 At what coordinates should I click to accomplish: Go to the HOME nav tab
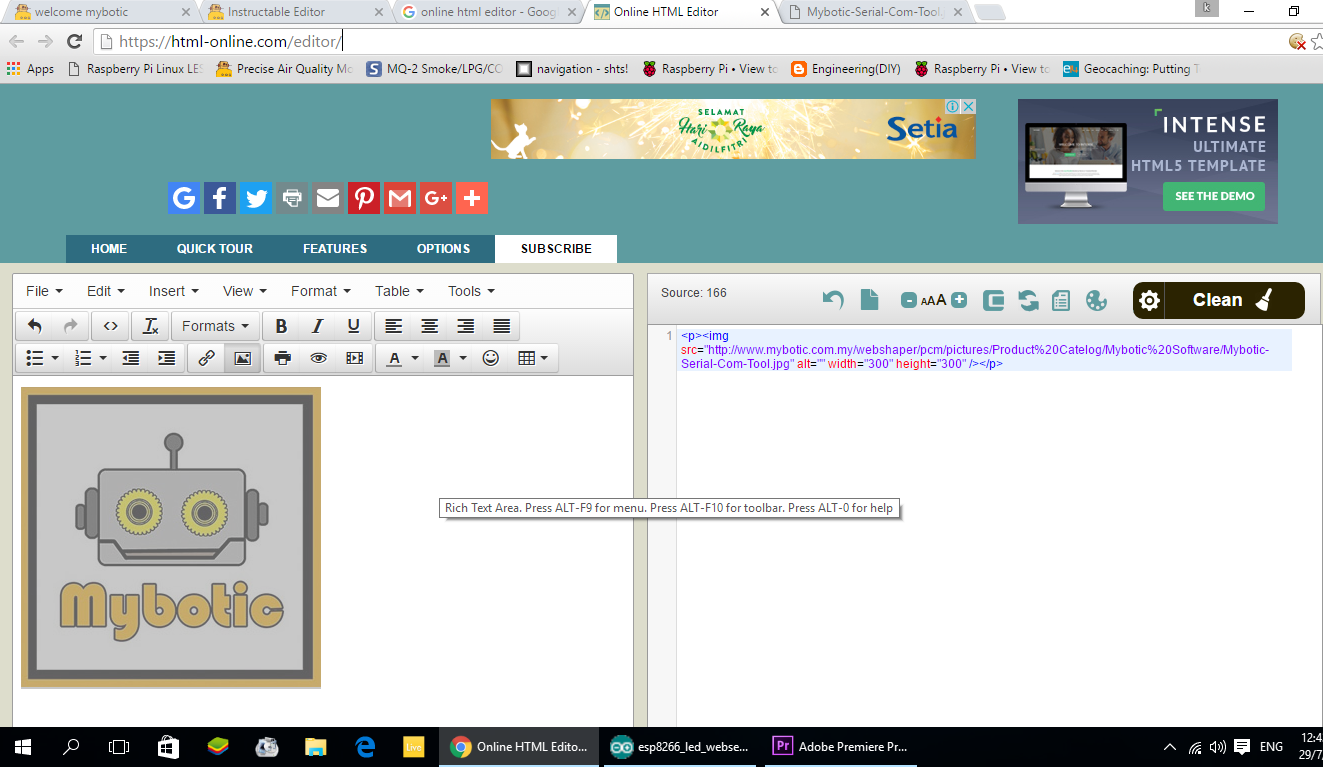pyautogui.click(x=109, y=249)
